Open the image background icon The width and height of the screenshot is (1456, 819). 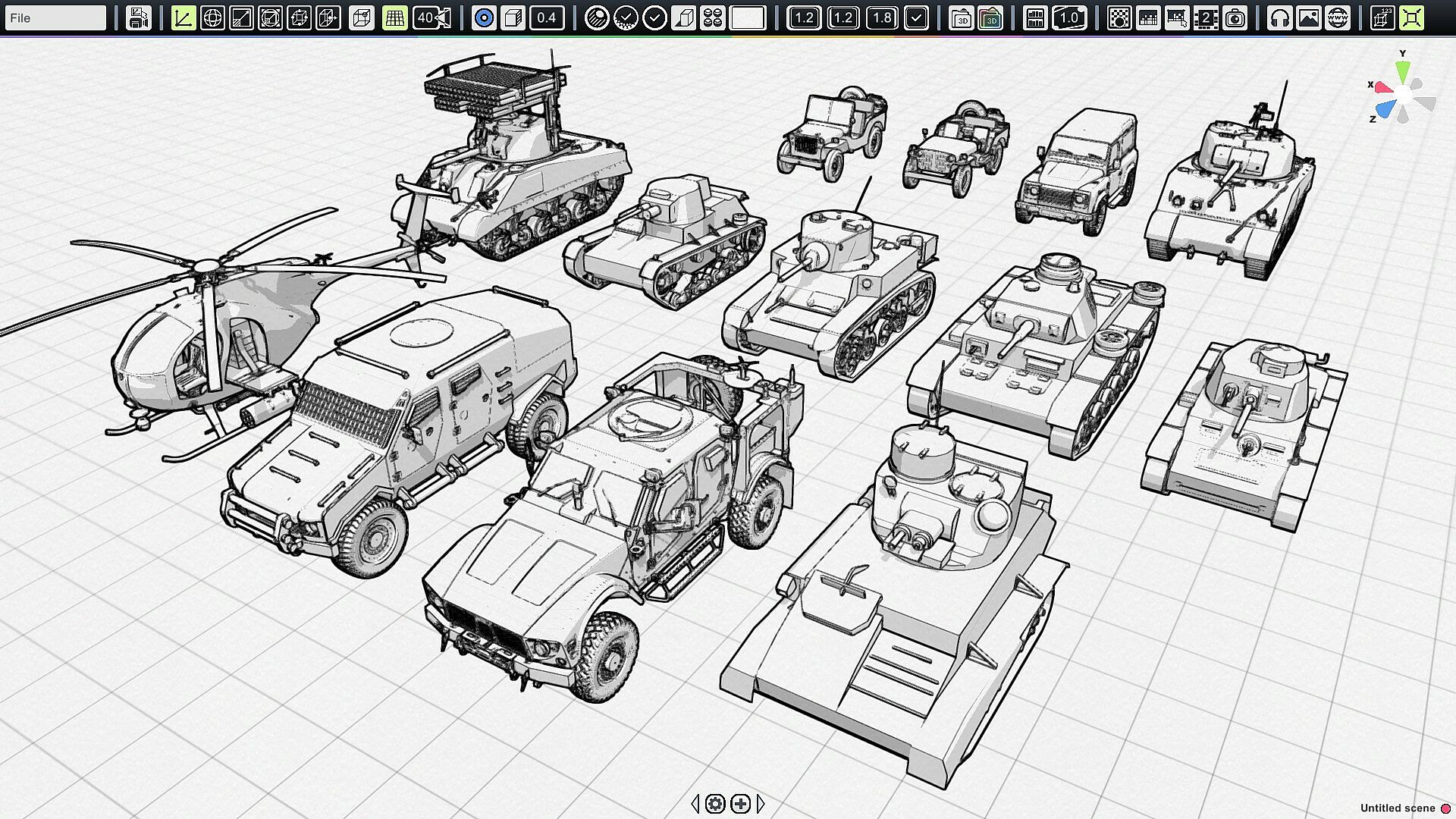click(x=1309, y=17)
